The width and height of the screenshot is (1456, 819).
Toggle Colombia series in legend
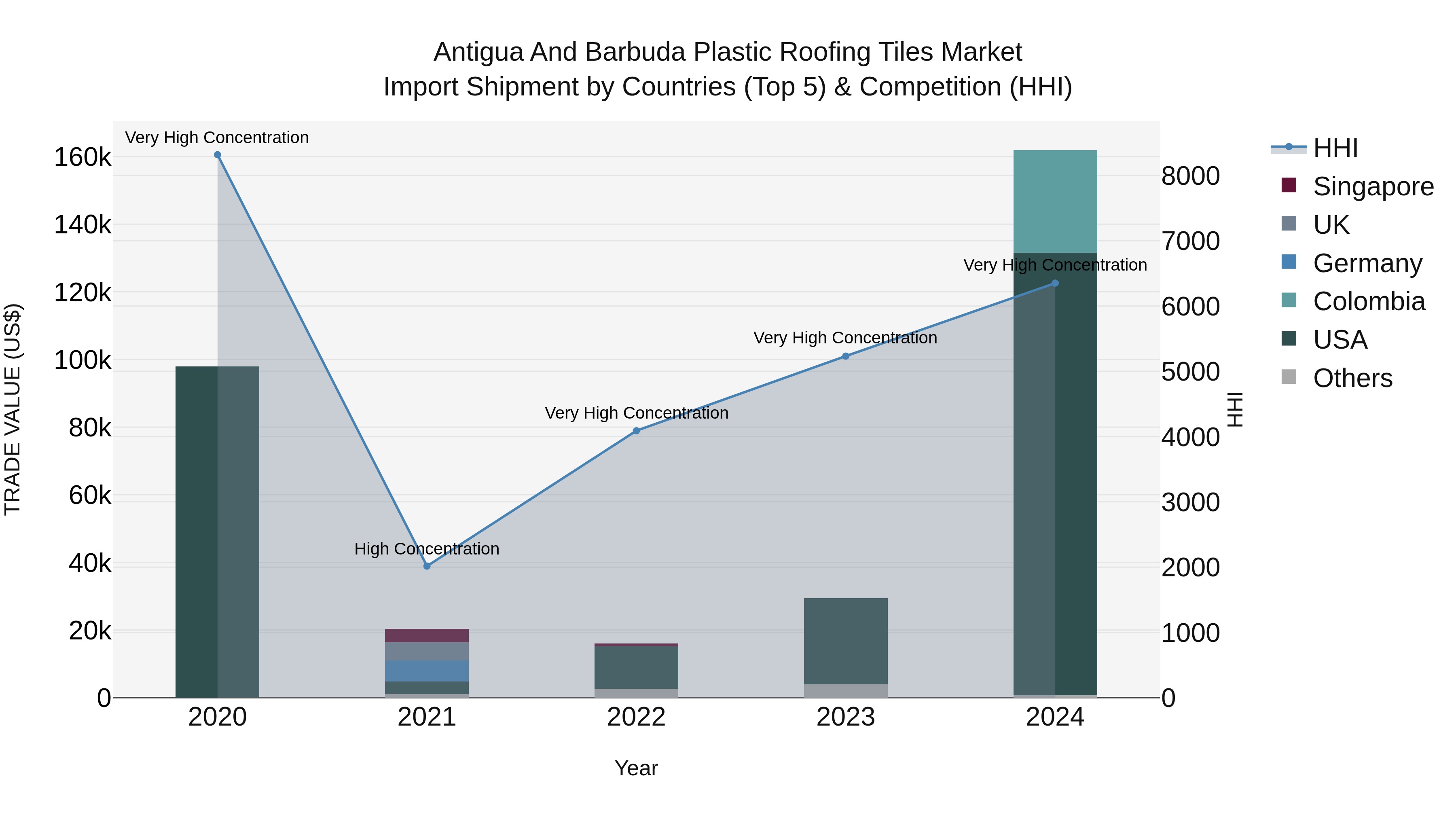(1353, 301)
